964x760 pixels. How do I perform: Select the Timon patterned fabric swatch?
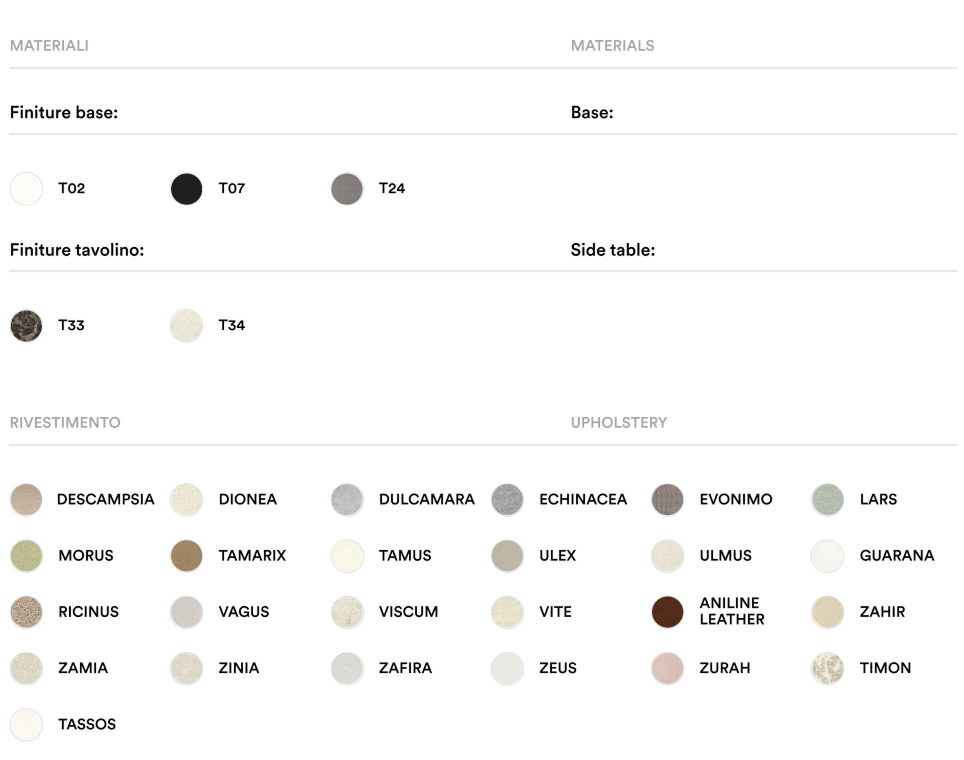[x=828, y=668]
